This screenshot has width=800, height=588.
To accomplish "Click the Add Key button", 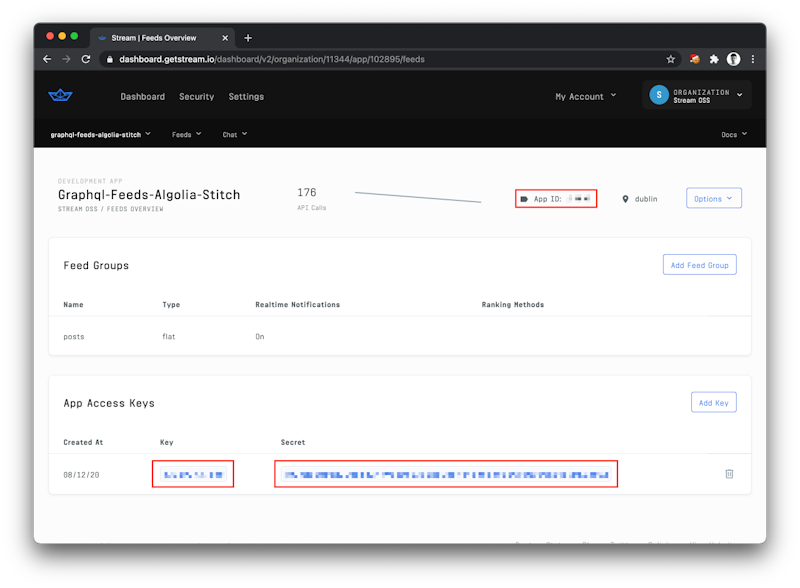I will tap(713, 402).
